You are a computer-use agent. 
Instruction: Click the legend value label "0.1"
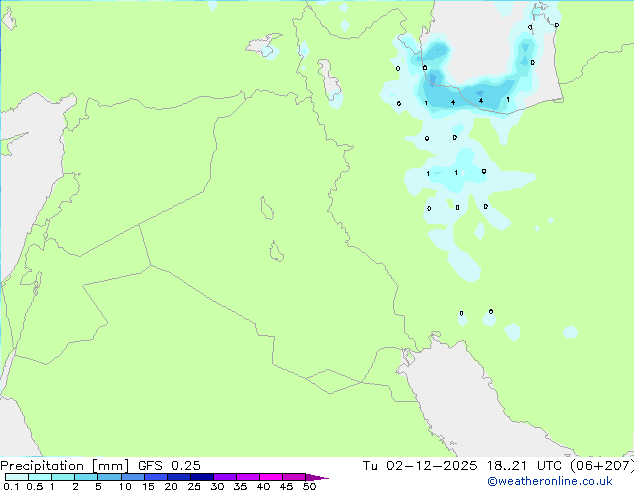click(11, 486)
